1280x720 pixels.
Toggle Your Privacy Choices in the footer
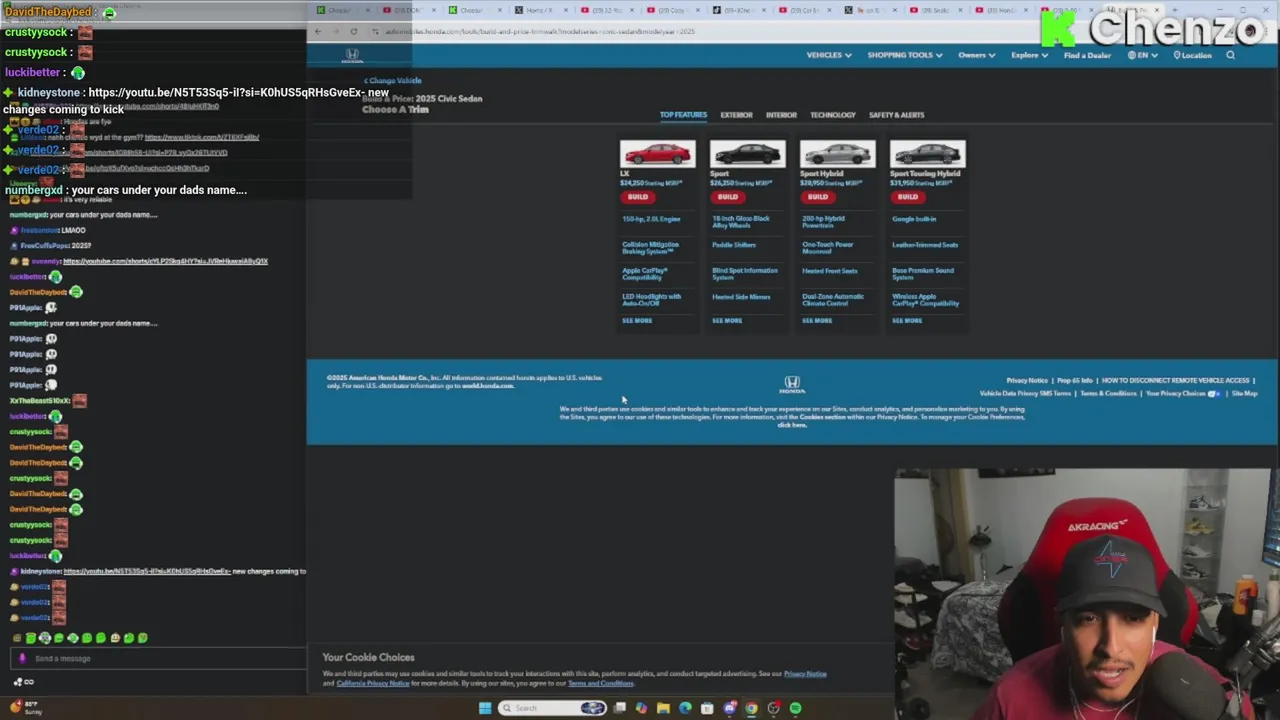point(1182,393)
